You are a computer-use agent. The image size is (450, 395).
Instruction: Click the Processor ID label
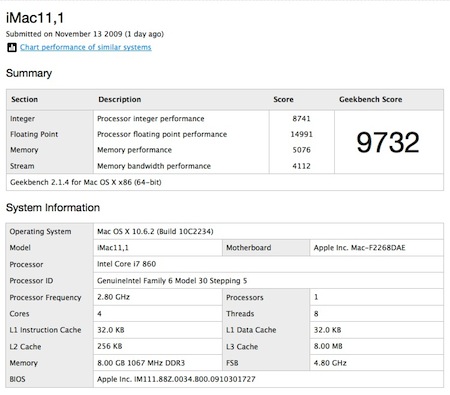[31, 281]
